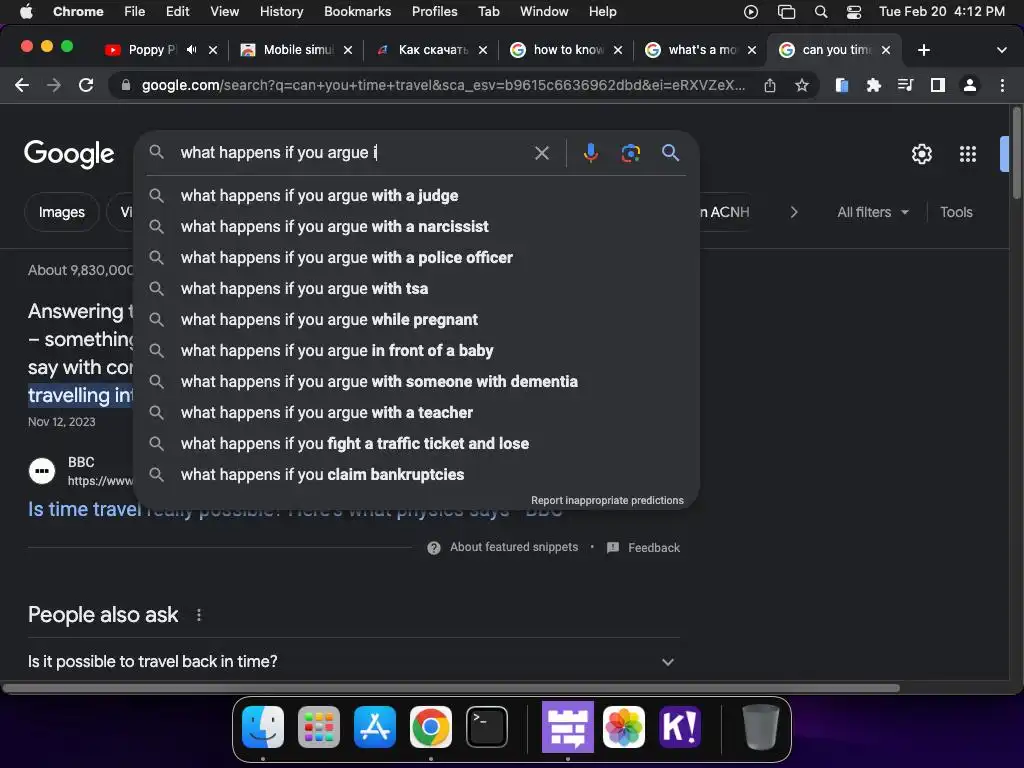
Task: Choose suggestion 'argue in front of a baby'
Action: 416,351
